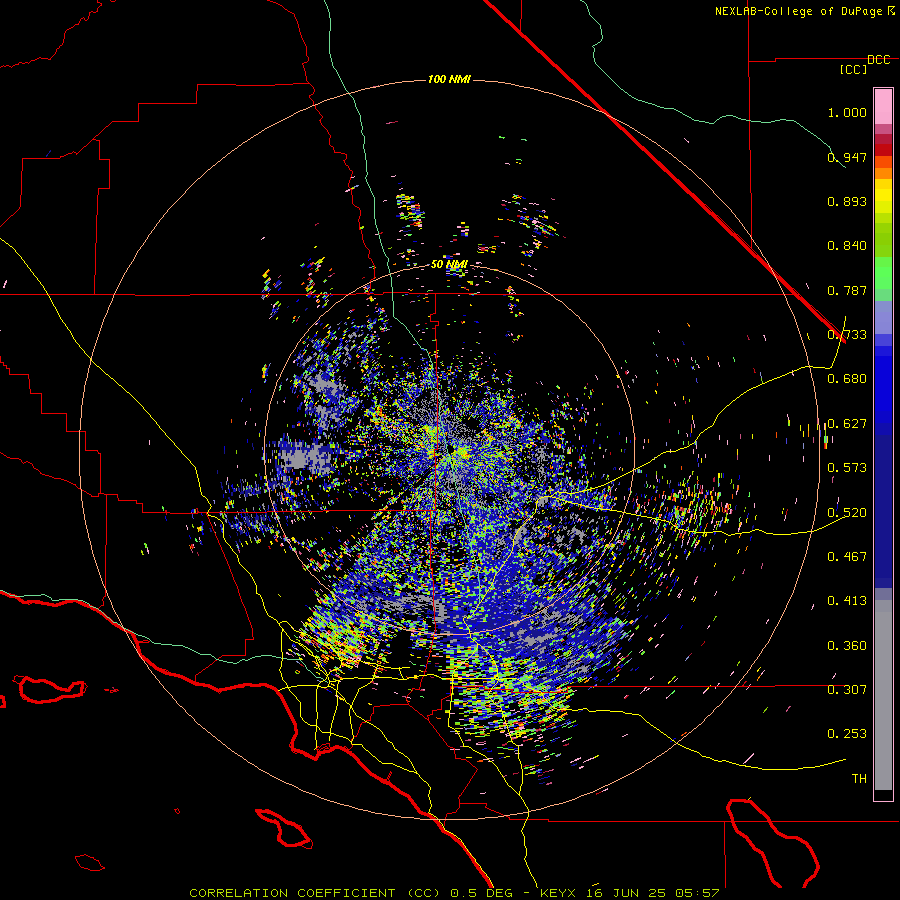The image size is (900, 900).
Task: Click the 1.000 value on the scale
Action: (847, 112)
